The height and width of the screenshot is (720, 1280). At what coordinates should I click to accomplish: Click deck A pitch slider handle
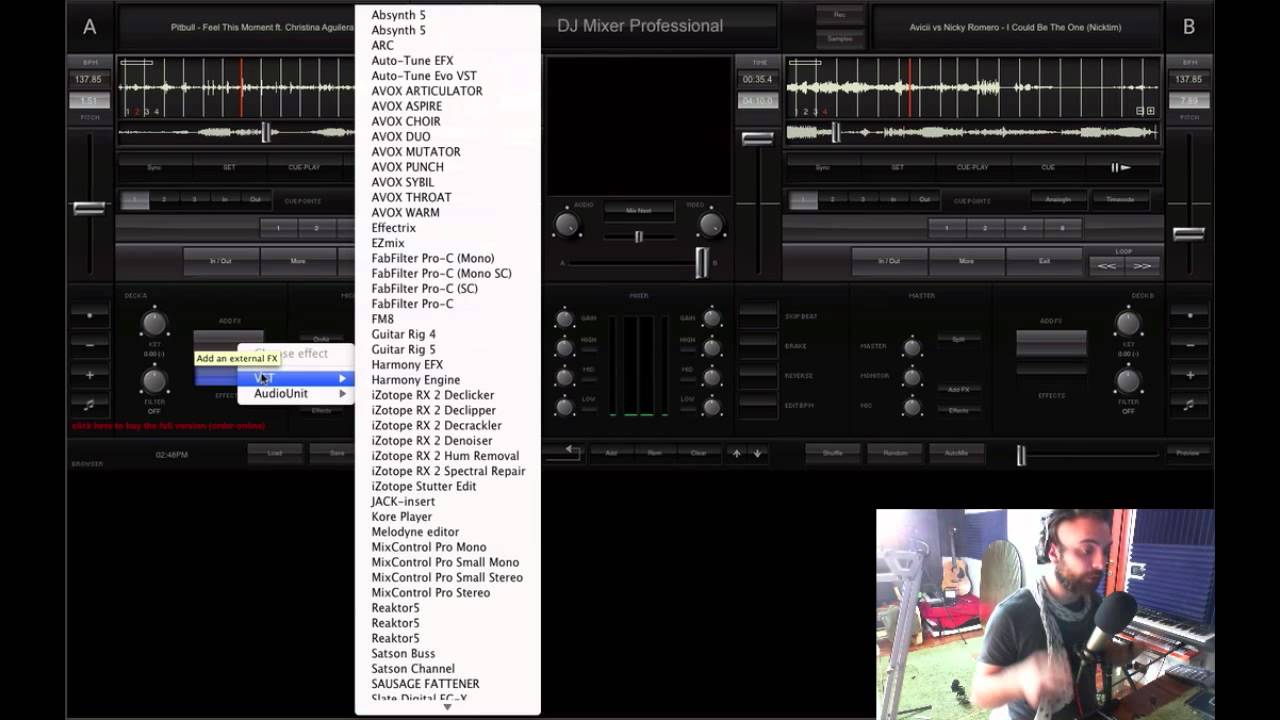click(89, 208)
